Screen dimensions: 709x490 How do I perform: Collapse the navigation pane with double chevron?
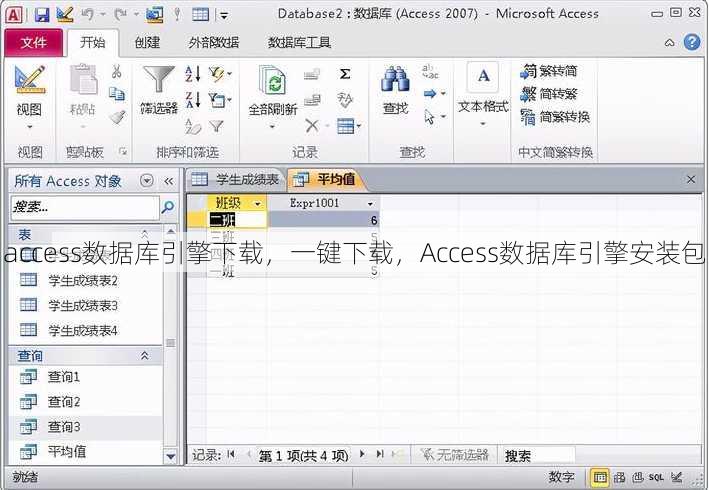coord(169,181)
